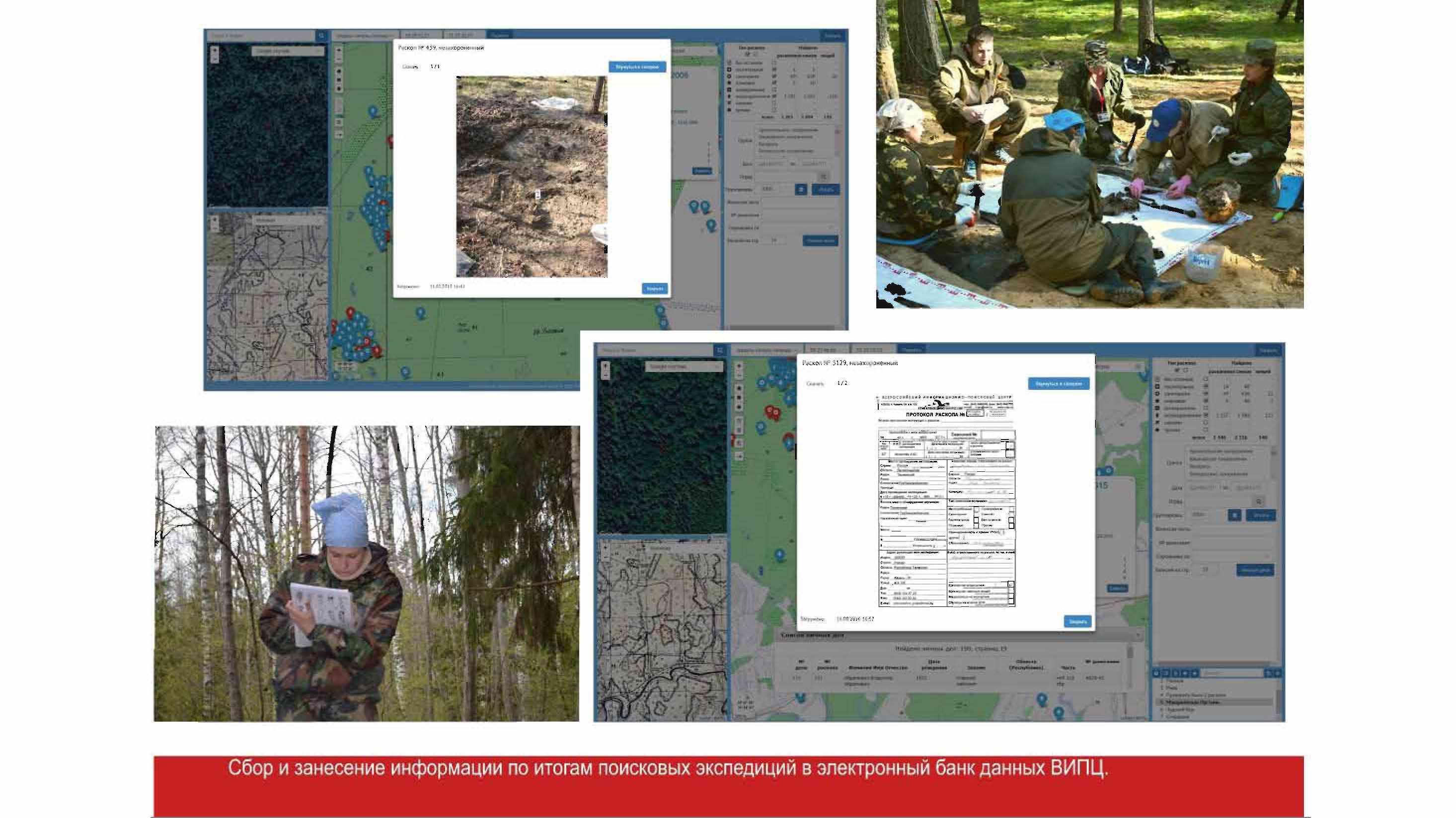
Task: Toggle the last dig-type checkbox in lower right panel
Action: click(1206, 430)
